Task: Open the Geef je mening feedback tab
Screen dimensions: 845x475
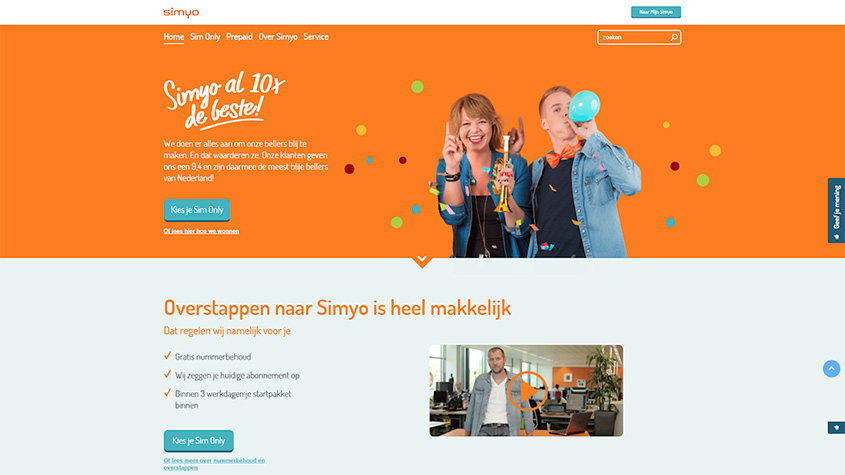Action: pyautogui.click(x=836, y=210)
